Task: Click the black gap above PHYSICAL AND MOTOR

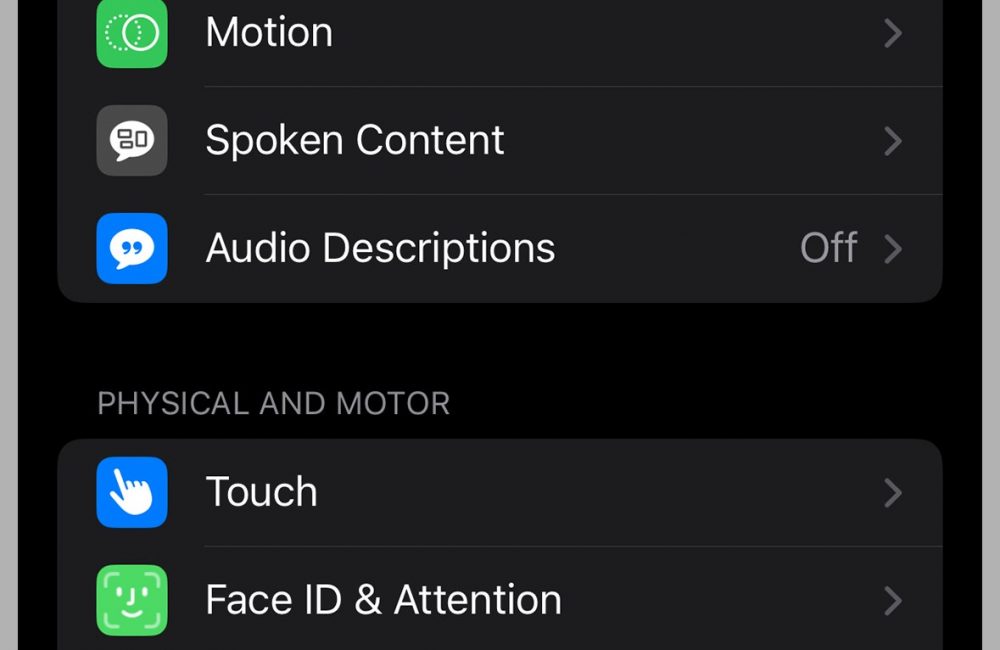Action: 500,345
